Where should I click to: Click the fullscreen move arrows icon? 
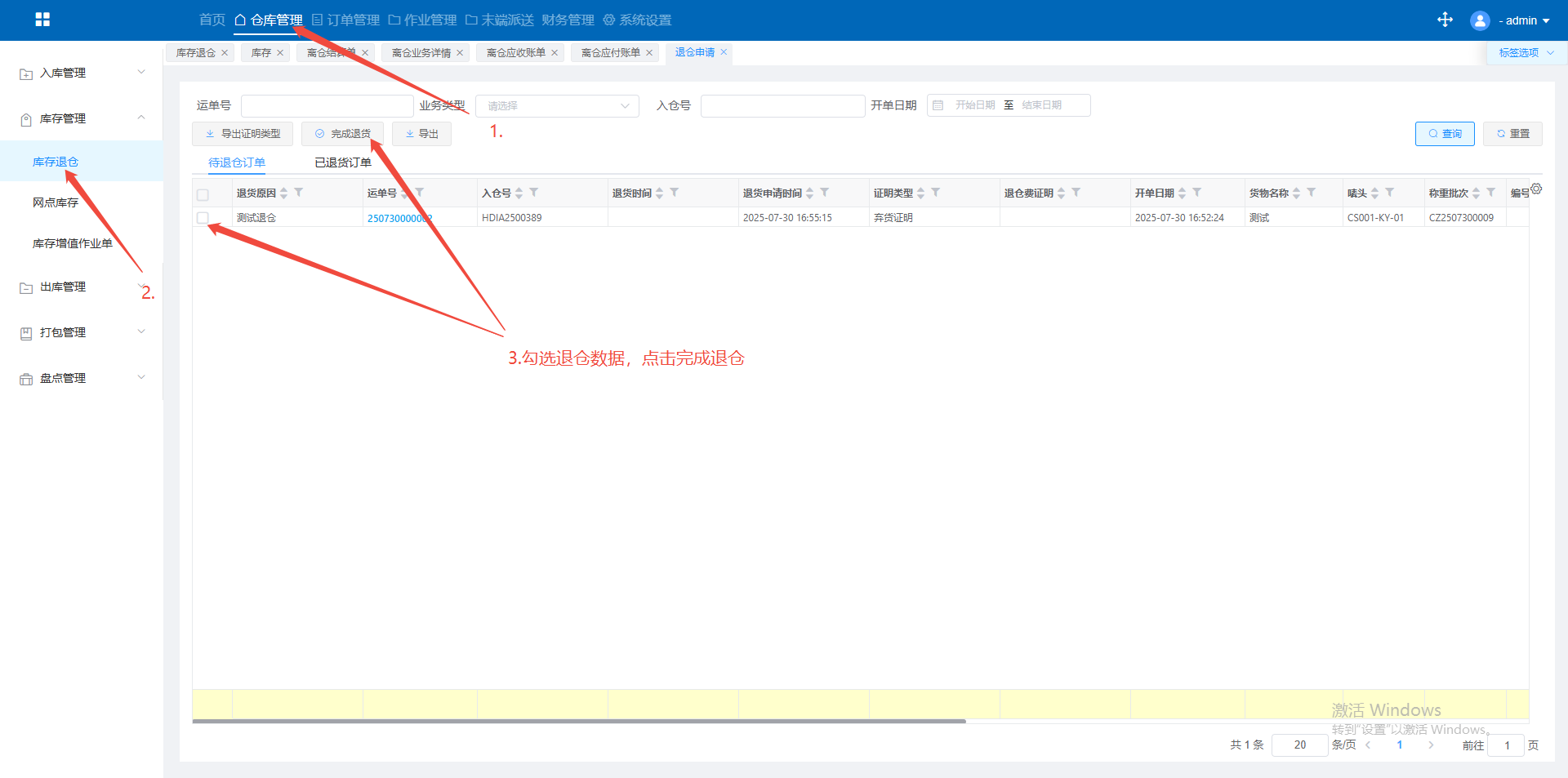pos(1445,20)
